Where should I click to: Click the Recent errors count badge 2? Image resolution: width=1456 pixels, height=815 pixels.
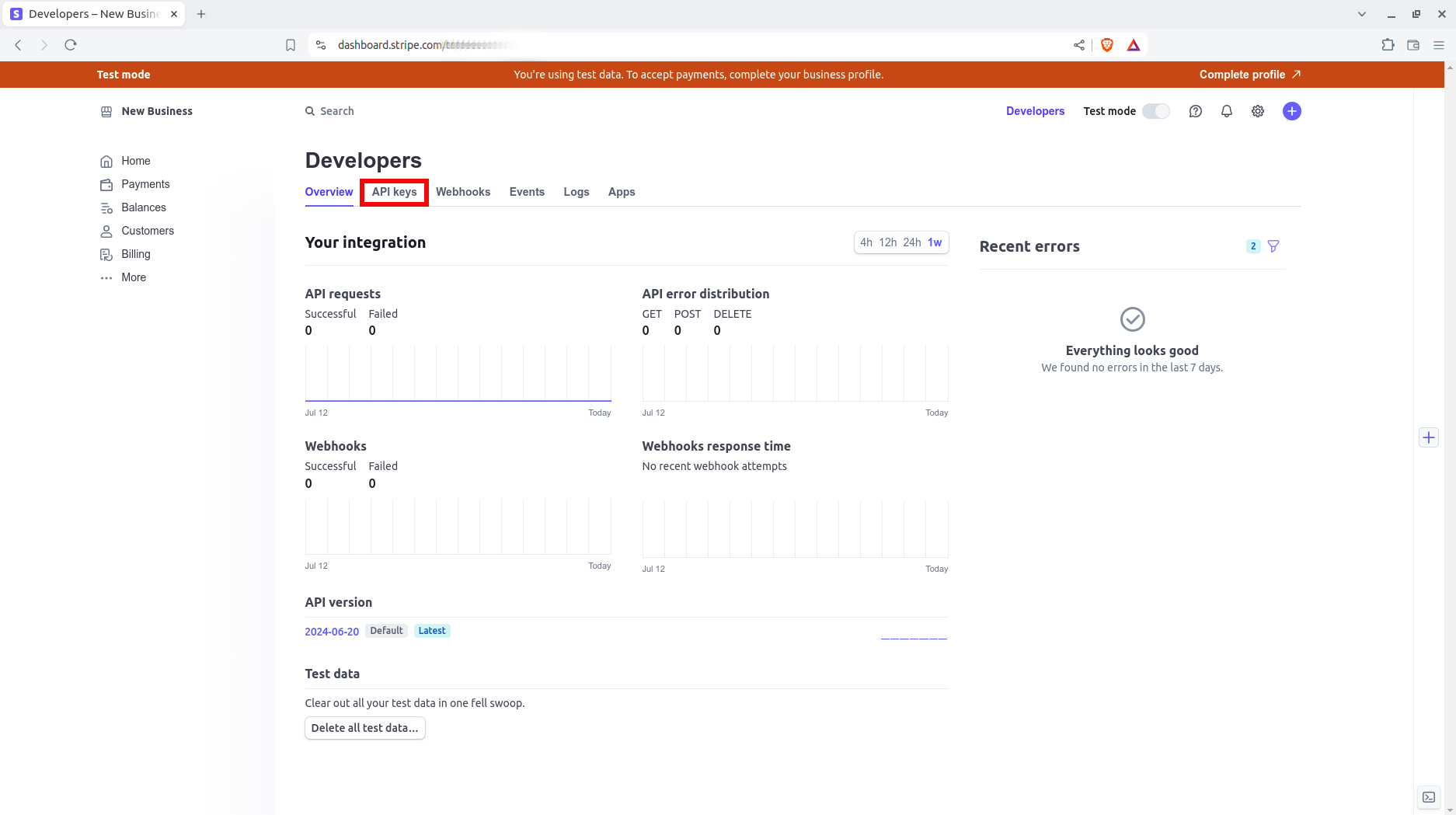(1252, 246)
